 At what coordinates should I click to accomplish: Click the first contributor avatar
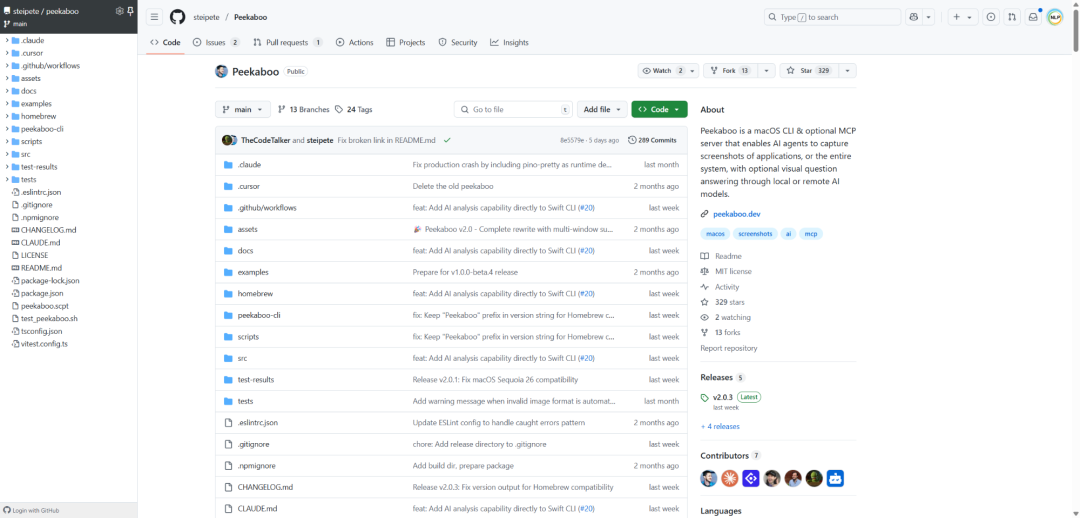coord(709,478)
